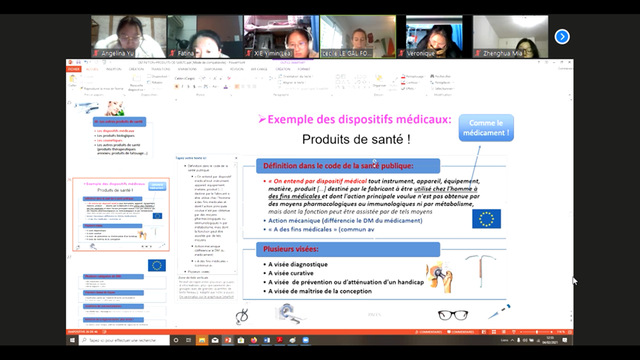Add a Nouvelle diapositive from the ribbon
The width and height of the screenshot is (640, 360).
[136, 82]
